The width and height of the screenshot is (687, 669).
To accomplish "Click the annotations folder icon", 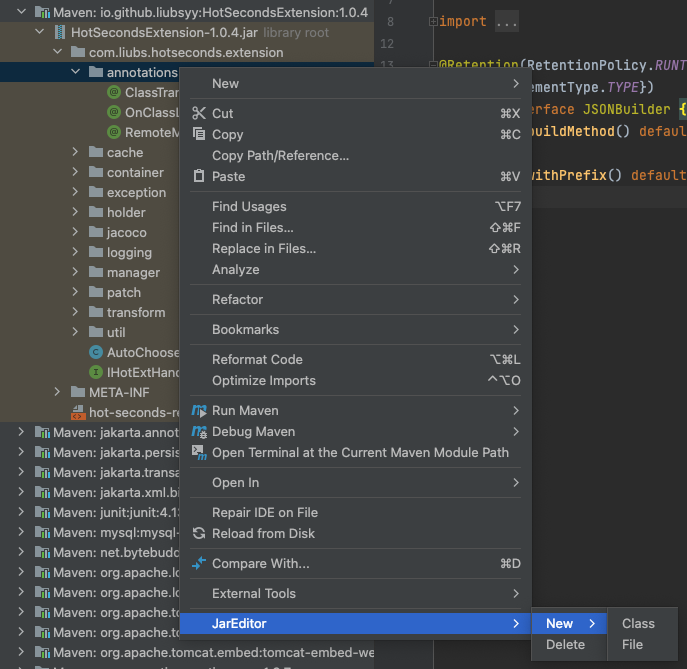I will click(x=96, y=72).
